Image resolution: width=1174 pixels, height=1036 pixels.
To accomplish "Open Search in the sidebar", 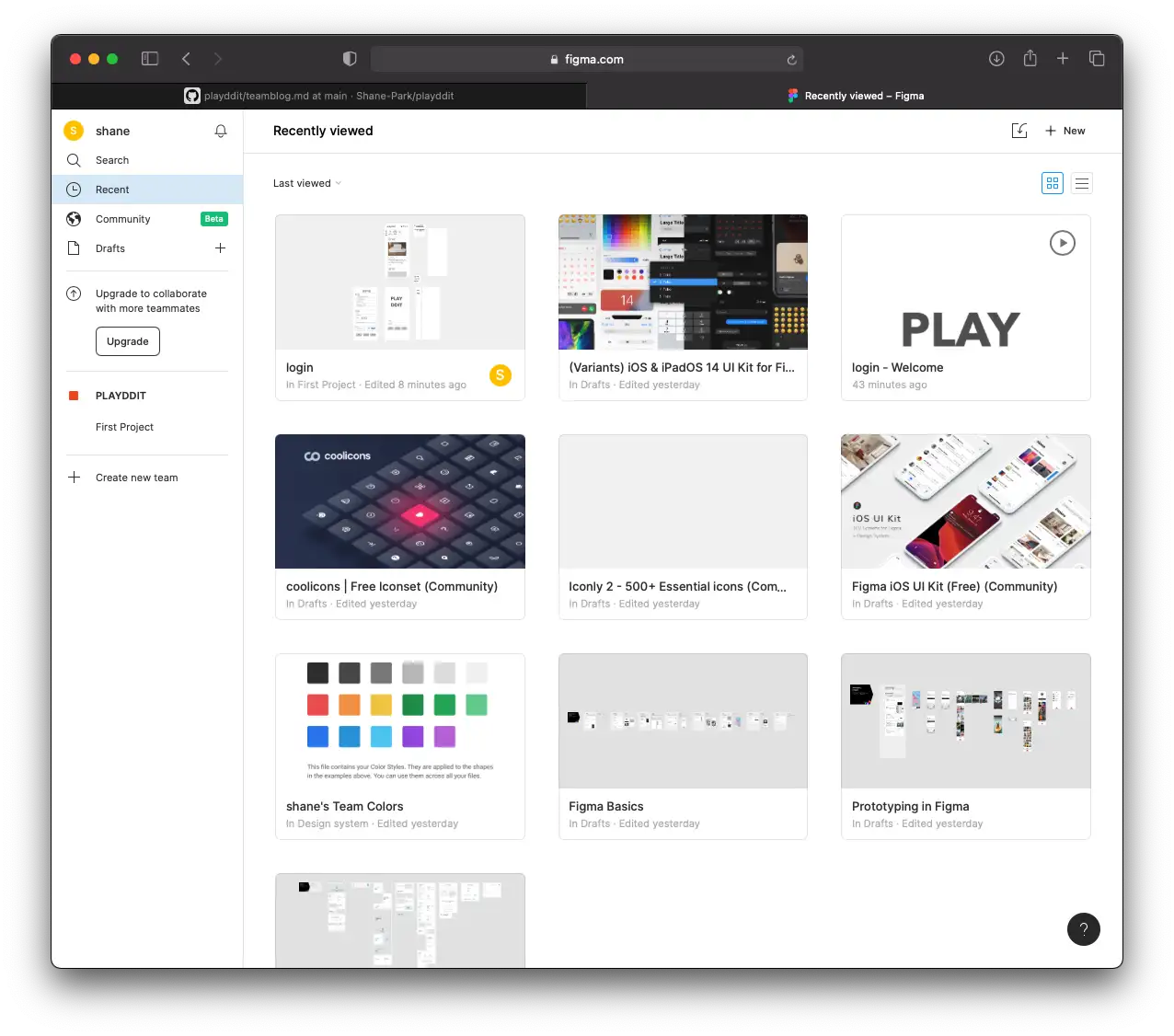I will click(147, 160).
